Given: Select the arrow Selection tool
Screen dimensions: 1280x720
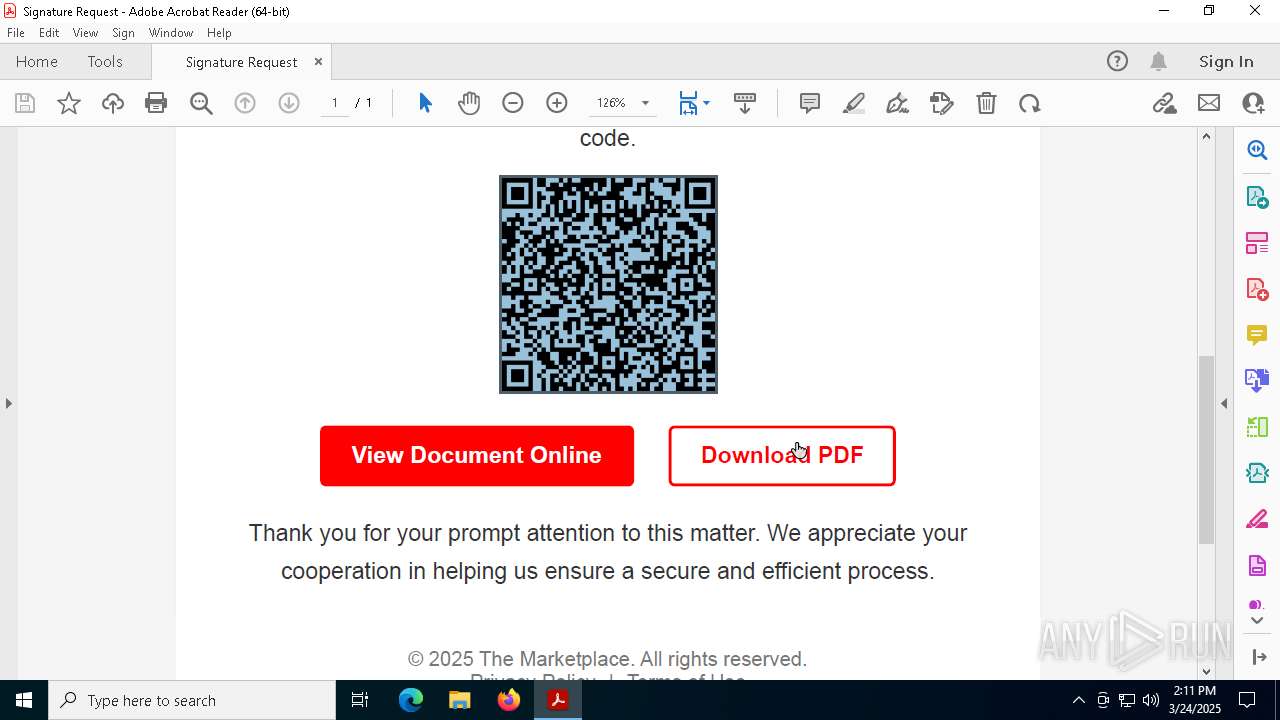Looking at the screenshot, I should coord(425,103).
